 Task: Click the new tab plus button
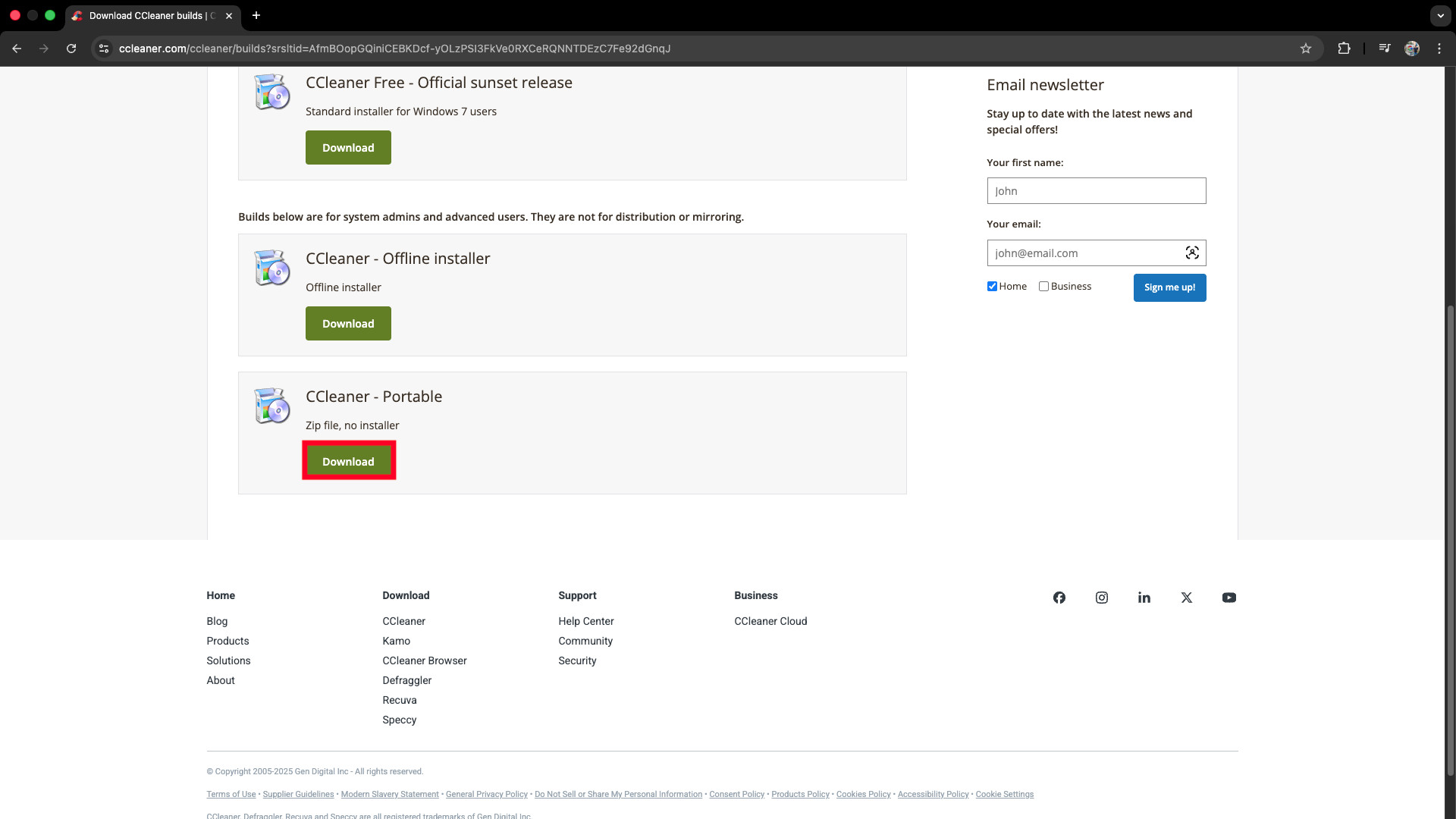point(256,15)
